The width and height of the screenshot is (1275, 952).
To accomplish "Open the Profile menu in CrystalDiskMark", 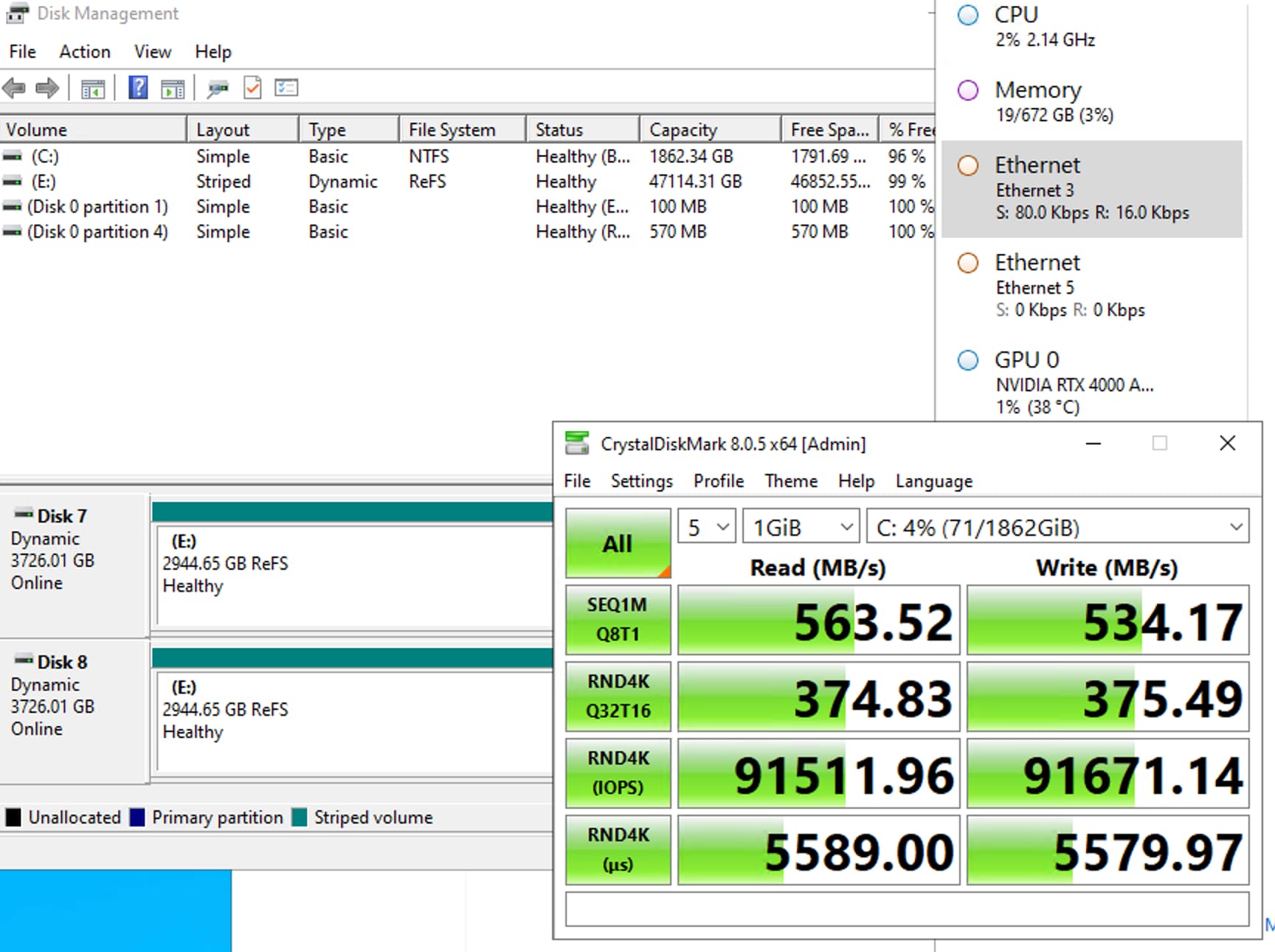I will click(x=718, y=481).
